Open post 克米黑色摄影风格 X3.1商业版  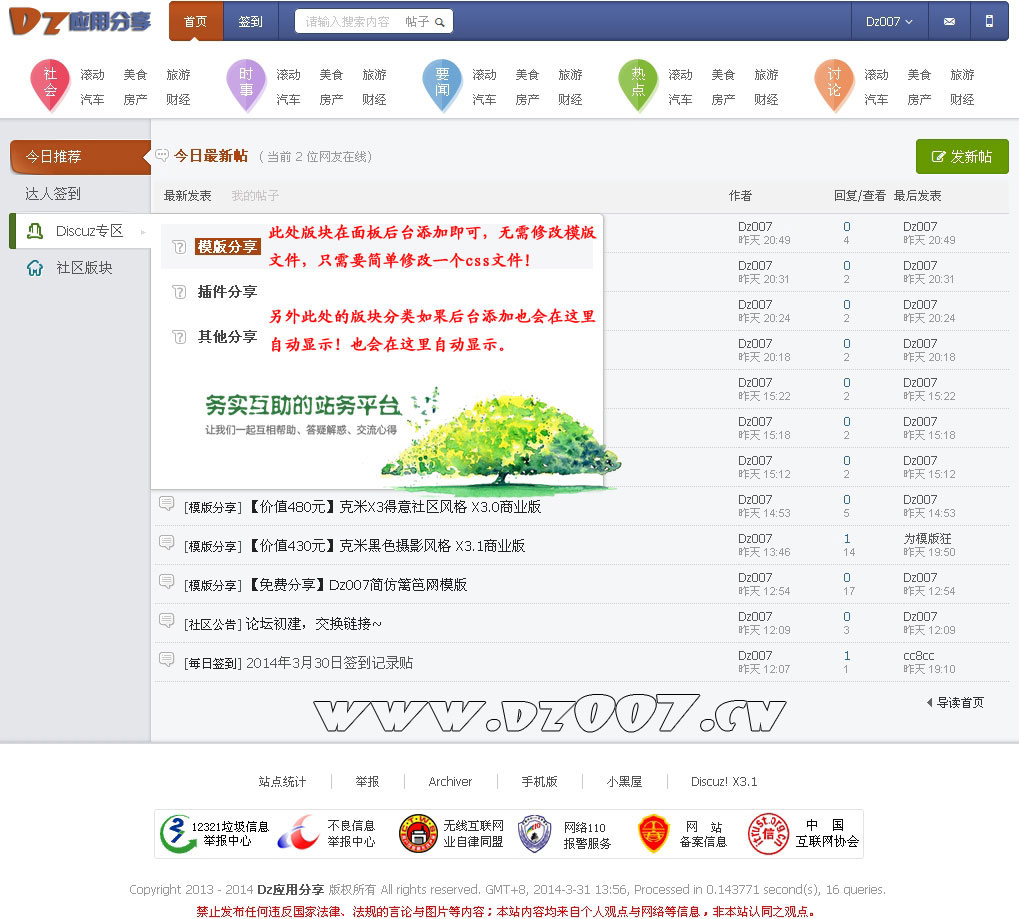point(387,546)
